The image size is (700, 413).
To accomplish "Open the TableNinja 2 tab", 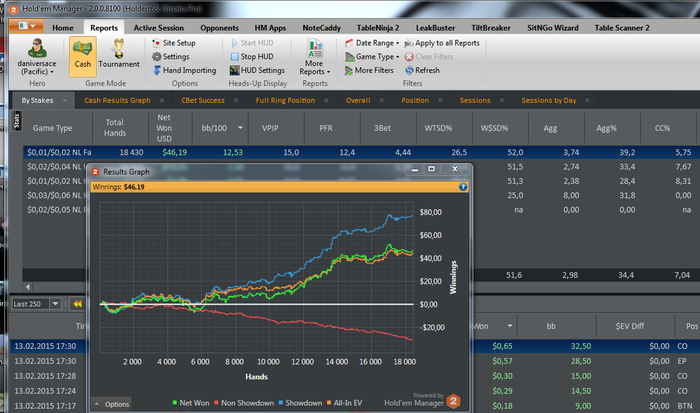I will click(x=378, y=28).
